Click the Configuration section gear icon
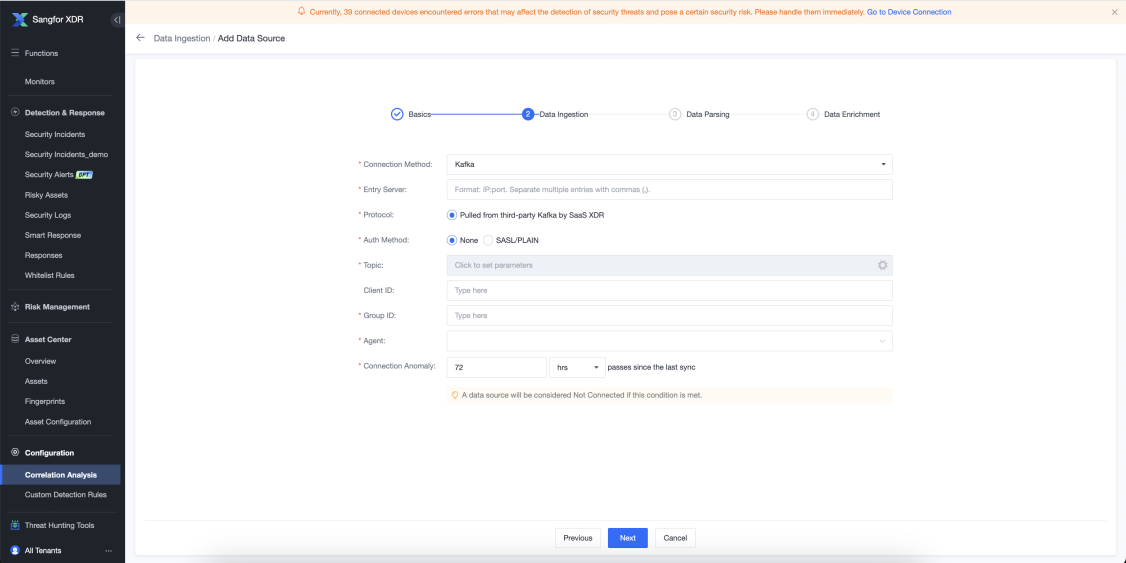 [x=15, y=452]
